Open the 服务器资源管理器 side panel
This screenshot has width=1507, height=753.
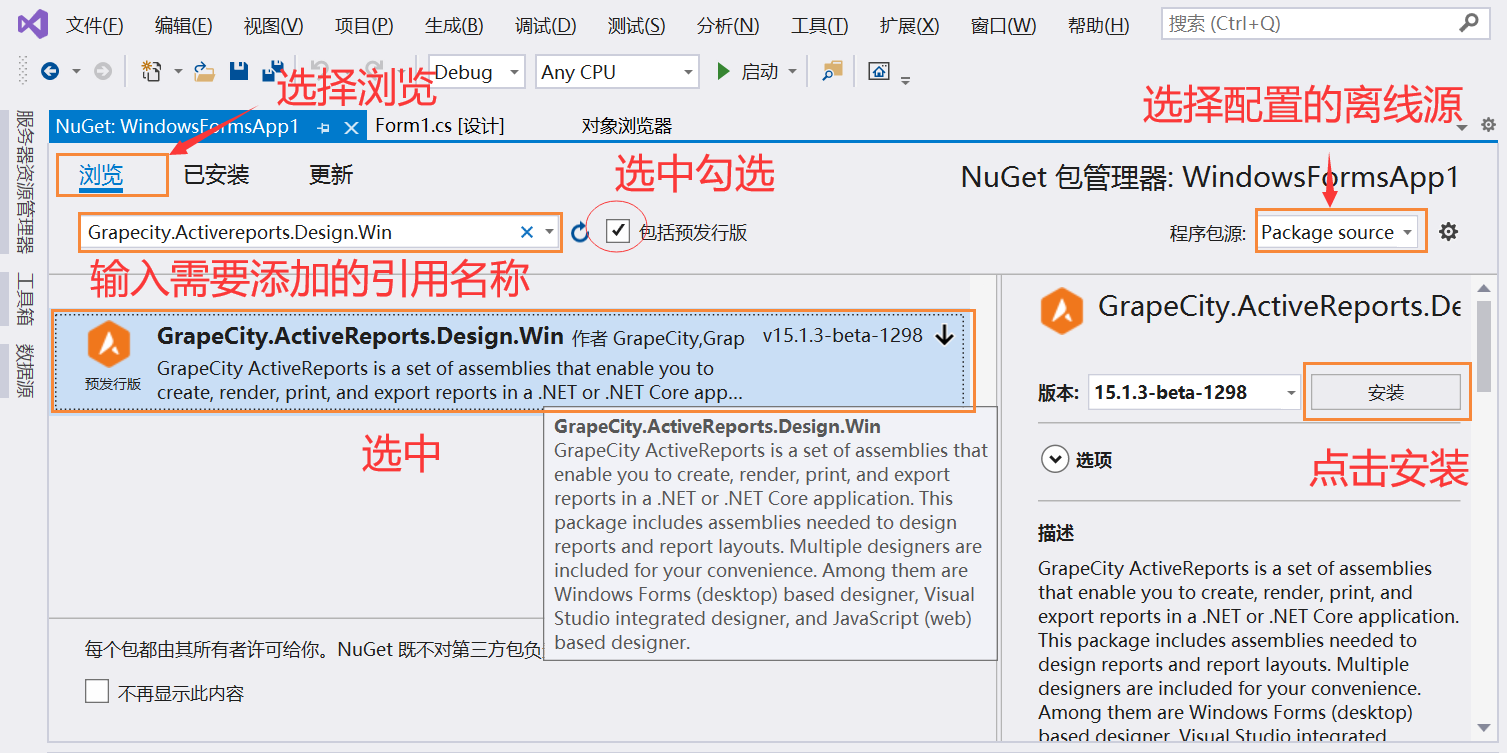click(25, 181)
